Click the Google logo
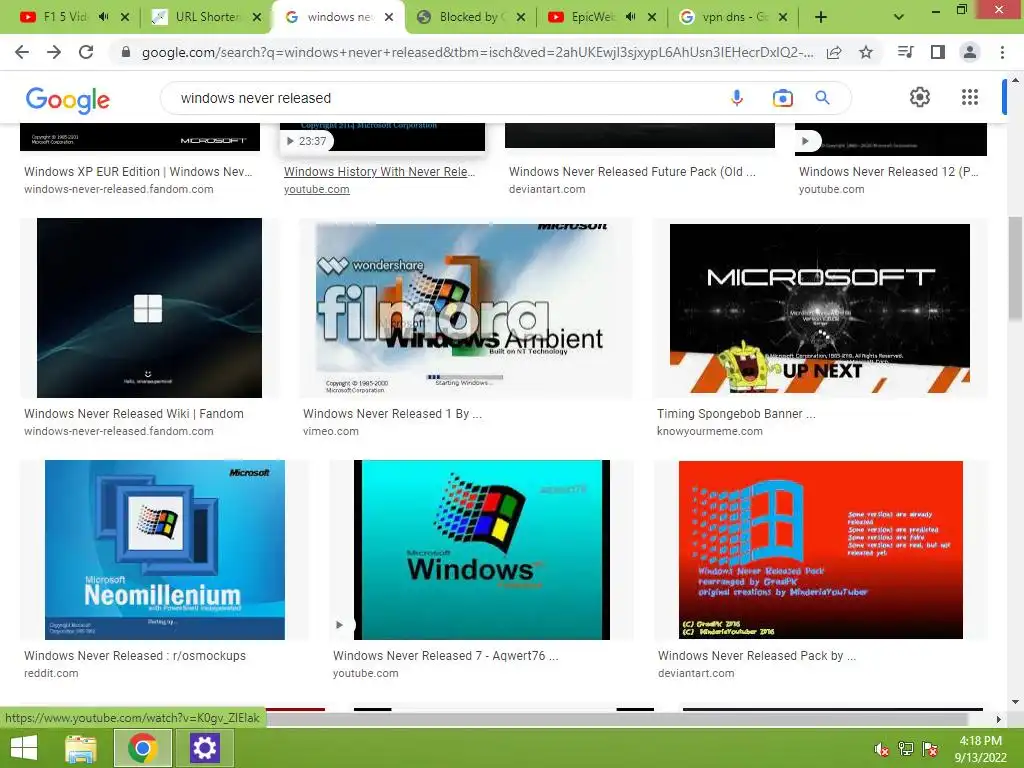The height and width of the screenshot is (768, 1024). point(68,100)
